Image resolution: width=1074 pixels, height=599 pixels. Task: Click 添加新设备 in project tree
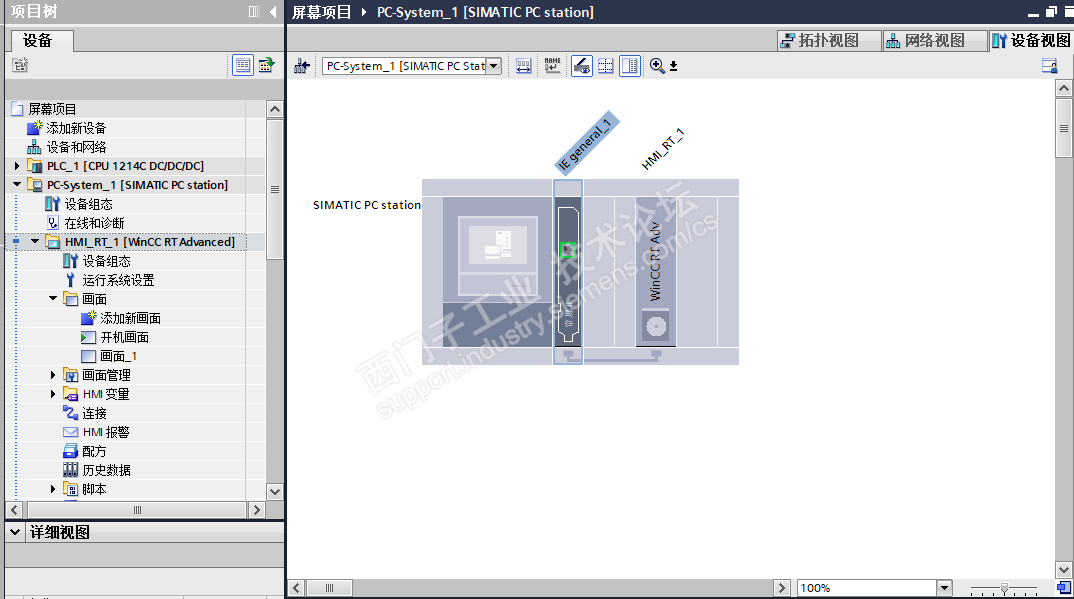(x=76, y=128)
